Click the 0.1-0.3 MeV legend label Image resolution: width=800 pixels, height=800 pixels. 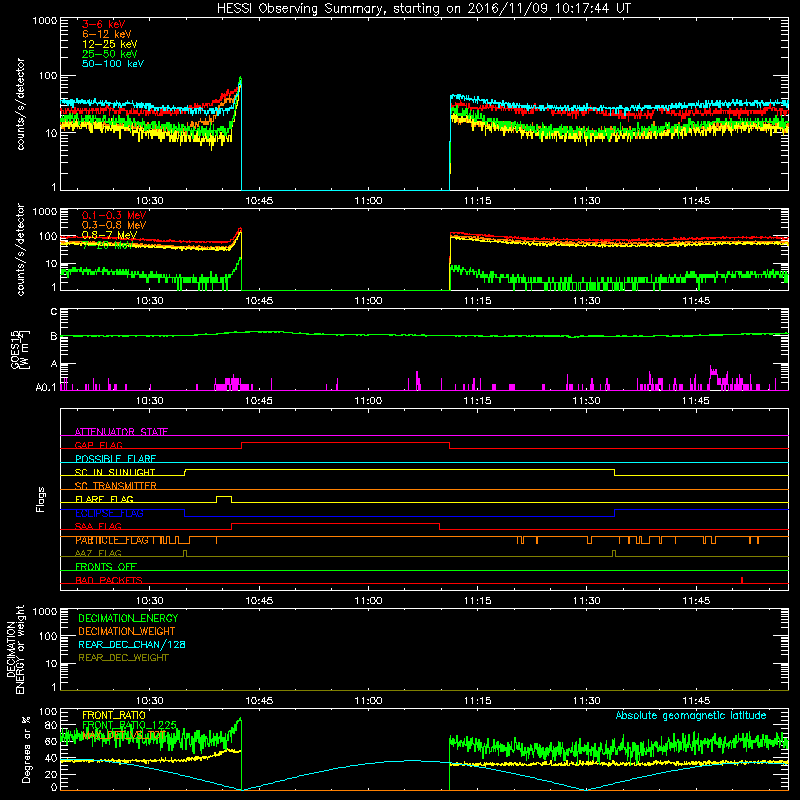114,215
